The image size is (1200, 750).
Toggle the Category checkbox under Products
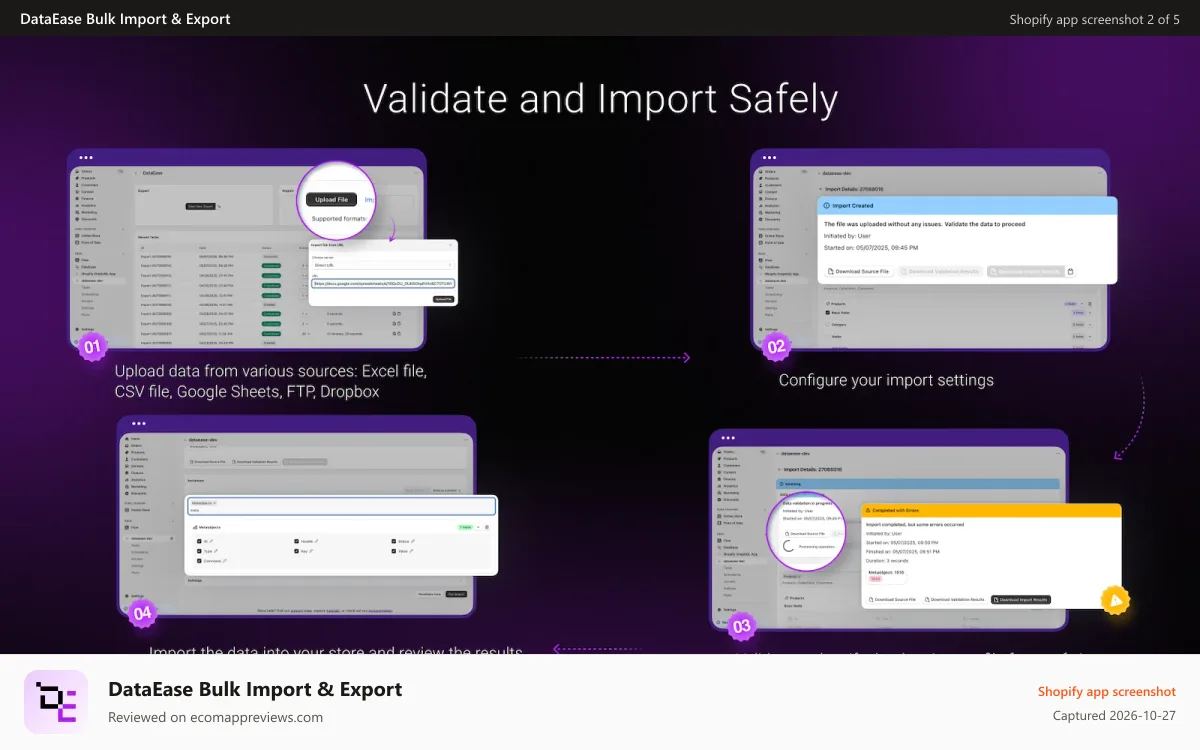[x=827, y=324]
